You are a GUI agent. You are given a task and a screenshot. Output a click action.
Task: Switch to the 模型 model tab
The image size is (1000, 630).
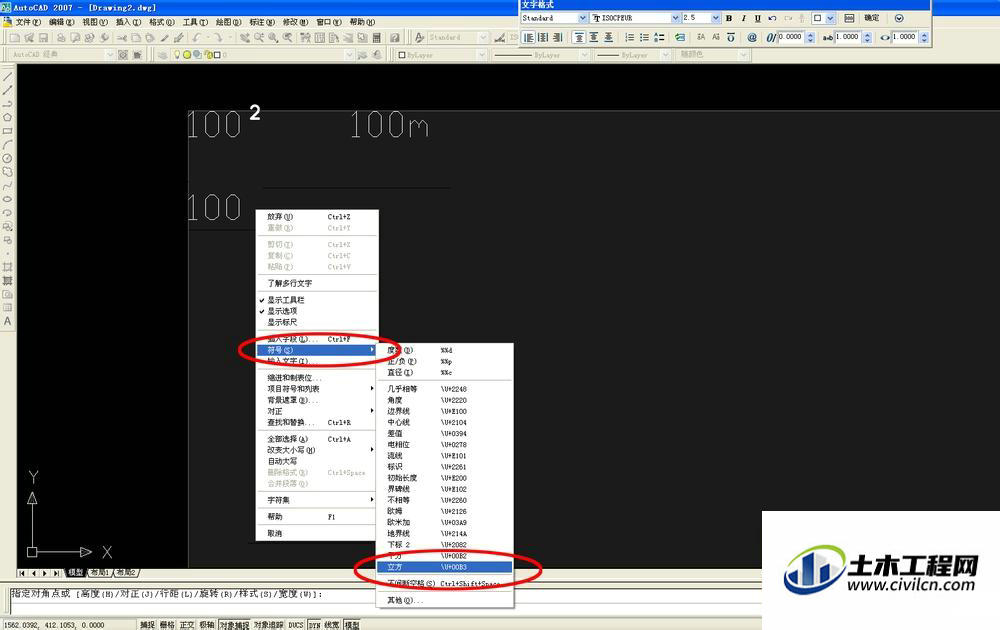coord(76,573)
